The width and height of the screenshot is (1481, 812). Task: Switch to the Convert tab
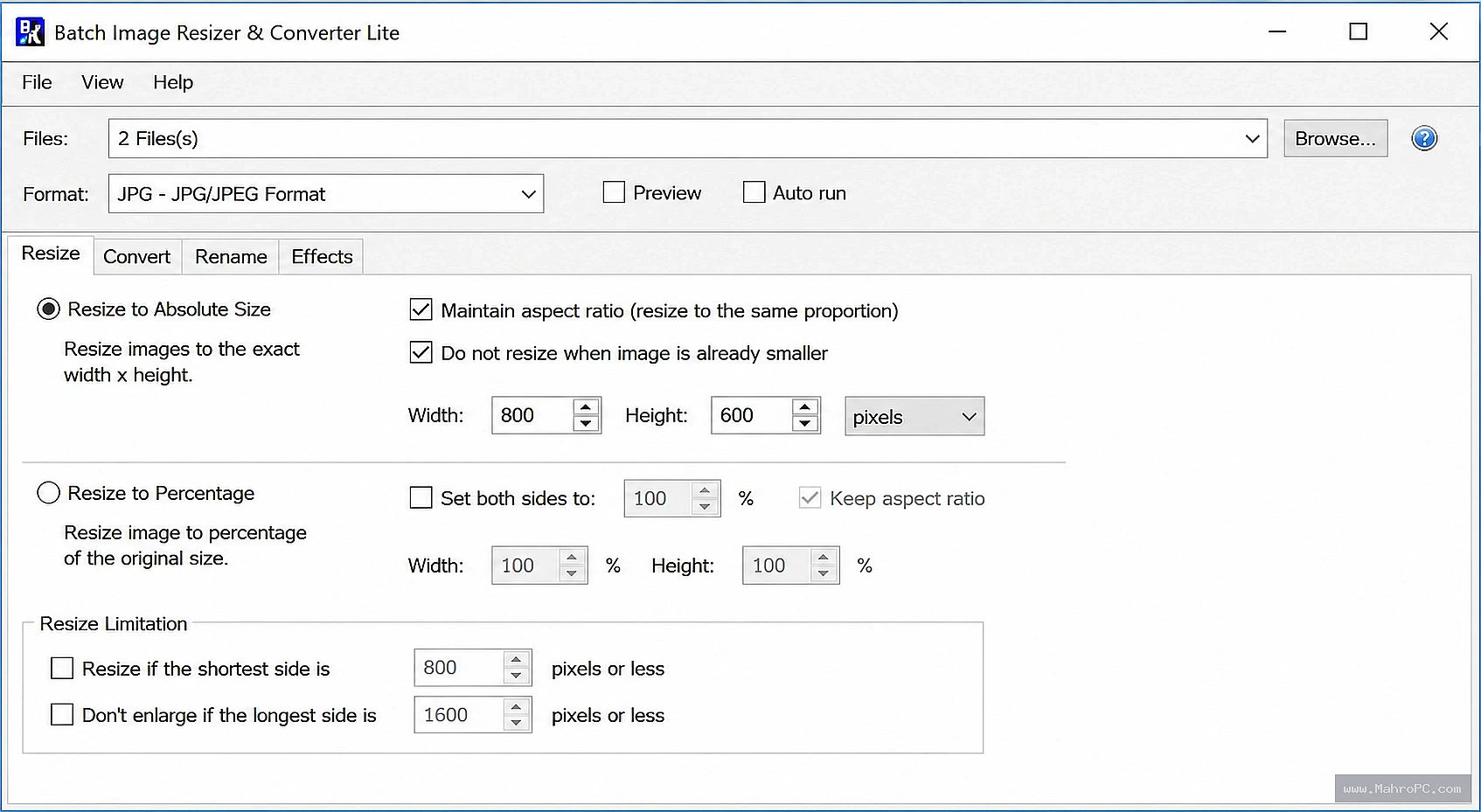tap(136, 257)
